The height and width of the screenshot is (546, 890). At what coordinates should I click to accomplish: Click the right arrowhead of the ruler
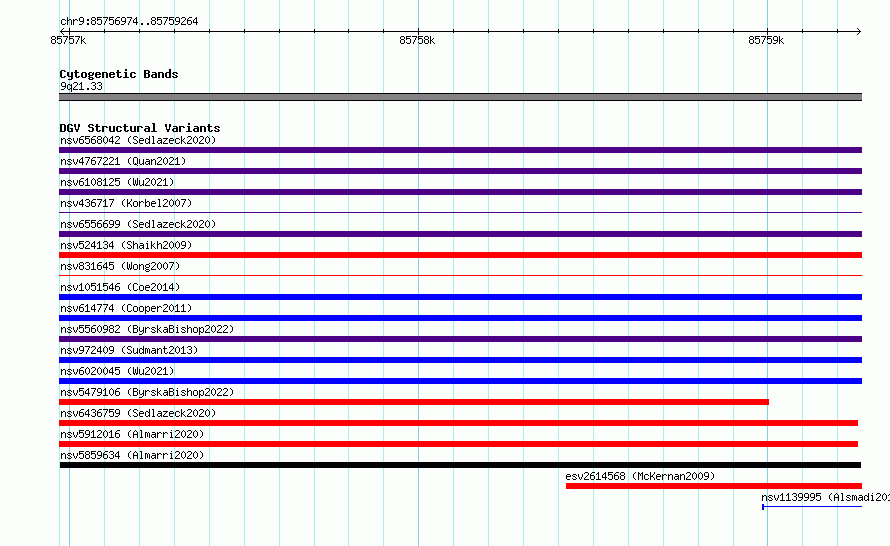click(x=859, y=31)
